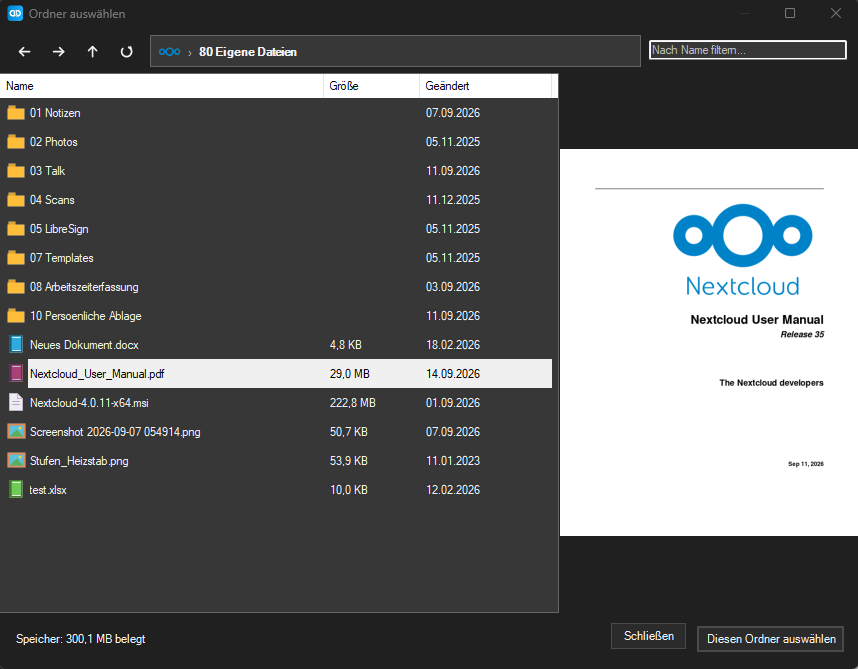
Task: Refresh the folder listing
Action: pyautogui.click(x=126, y=51)
